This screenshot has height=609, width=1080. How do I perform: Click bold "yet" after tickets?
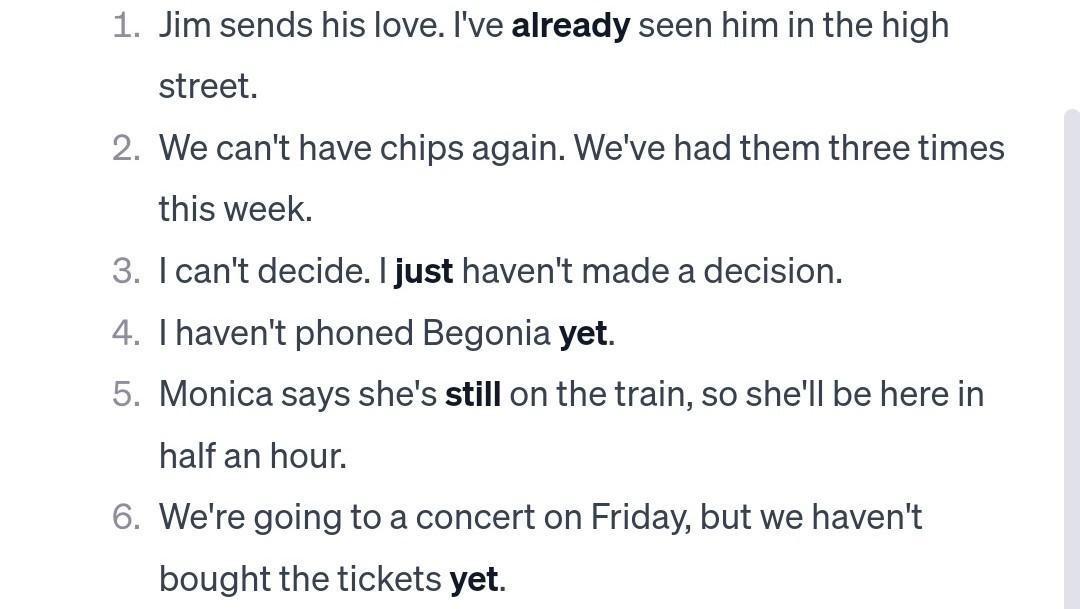474,578
